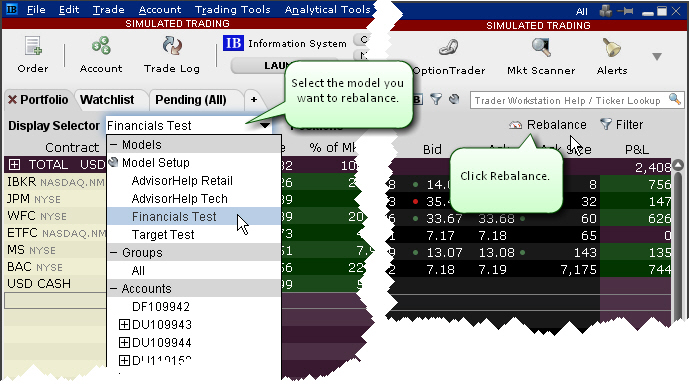Viewport: 689px width, 385px height.
Task: Select AdvisorHelp Tech model
Action: (179, 199)
